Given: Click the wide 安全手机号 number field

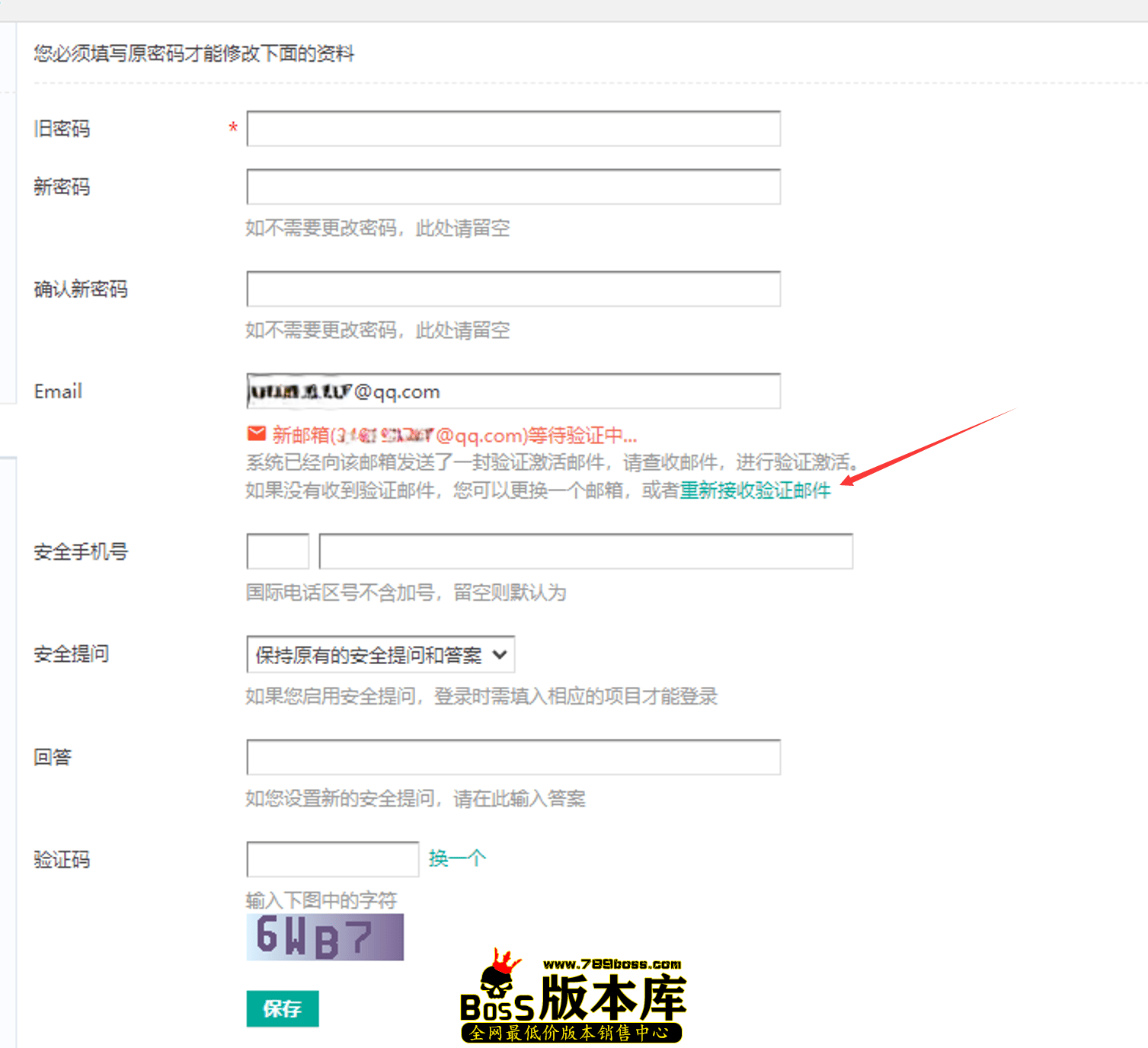Looking at the screenshot, I should tap(585, 551).
